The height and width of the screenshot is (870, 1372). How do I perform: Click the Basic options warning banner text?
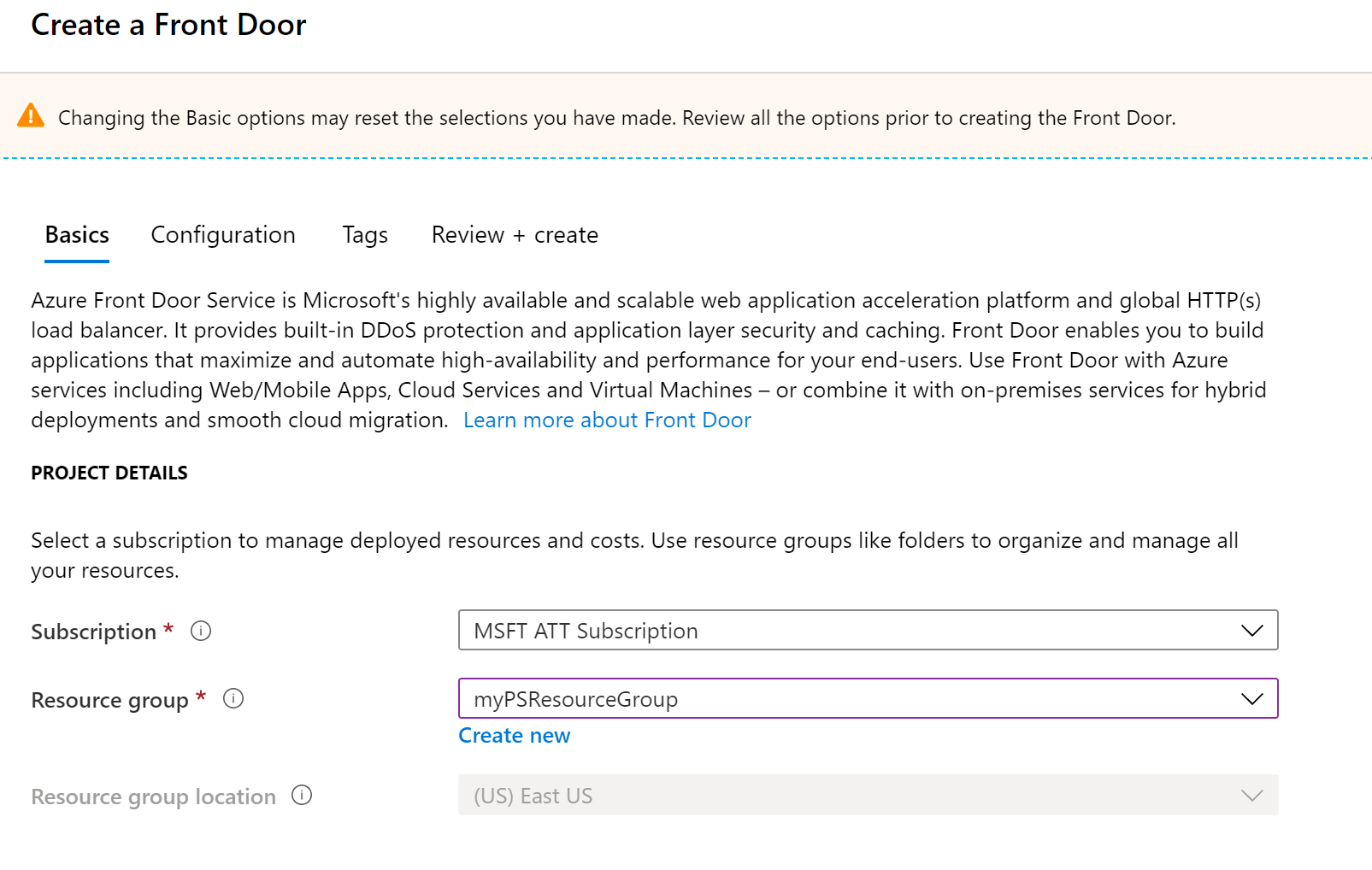point(616,118)
